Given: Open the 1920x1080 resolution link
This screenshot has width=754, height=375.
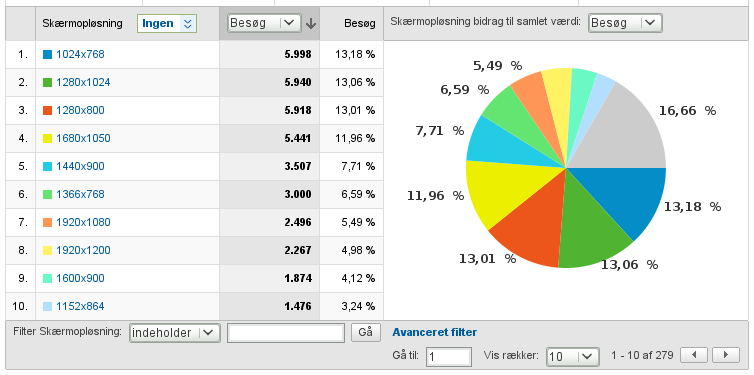Looking at the screenshot, I should pyautogui.click(x=83, y=222).
